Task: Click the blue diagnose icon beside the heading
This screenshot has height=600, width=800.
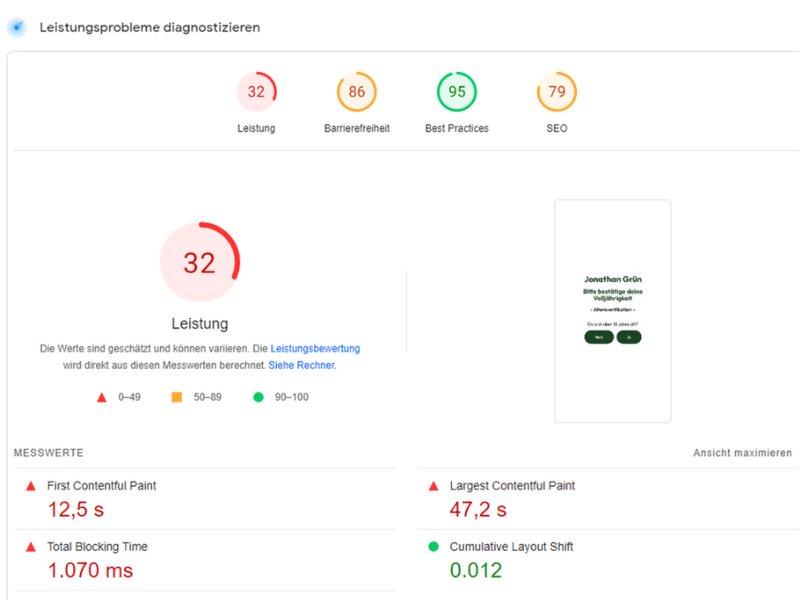Action: [x=17, y=27]
